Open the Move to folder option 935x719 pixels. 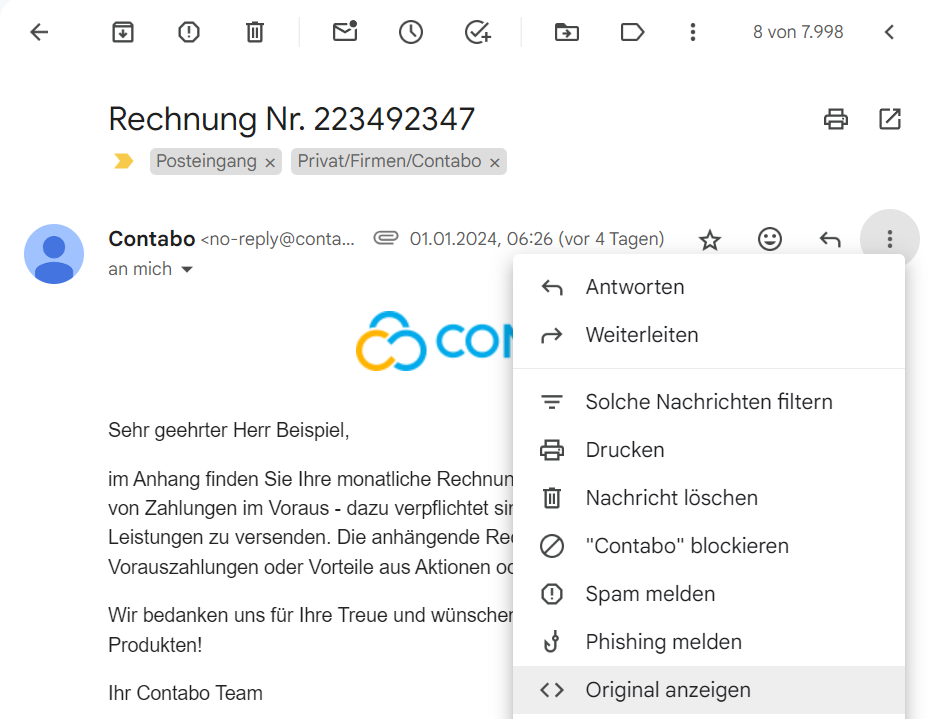pos(567,32)
